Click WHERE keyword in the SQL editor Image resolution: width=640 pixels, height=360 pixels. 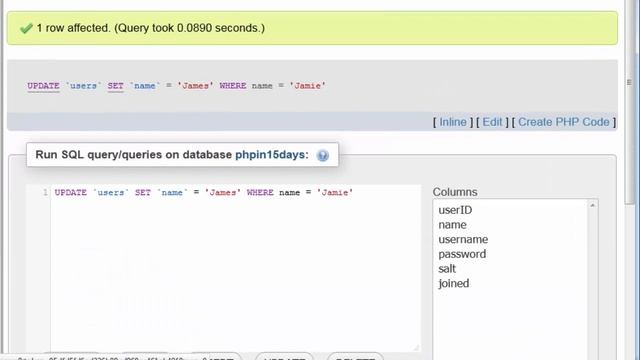260,193
